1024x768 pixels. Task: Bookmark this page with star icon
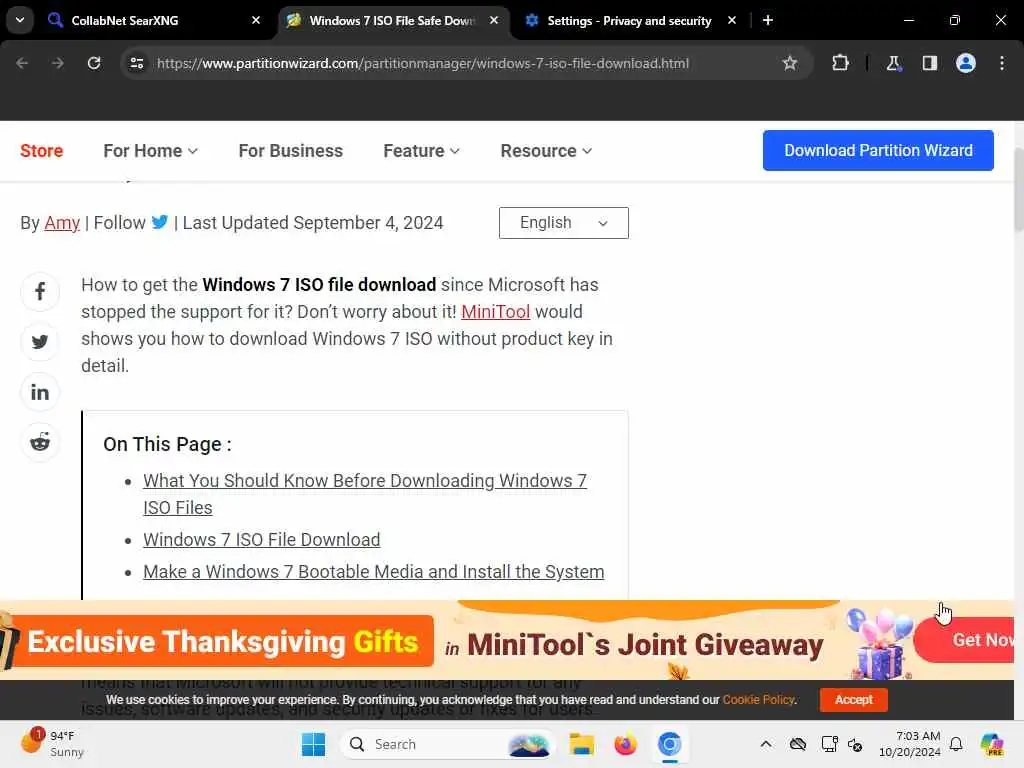[790, 63]
